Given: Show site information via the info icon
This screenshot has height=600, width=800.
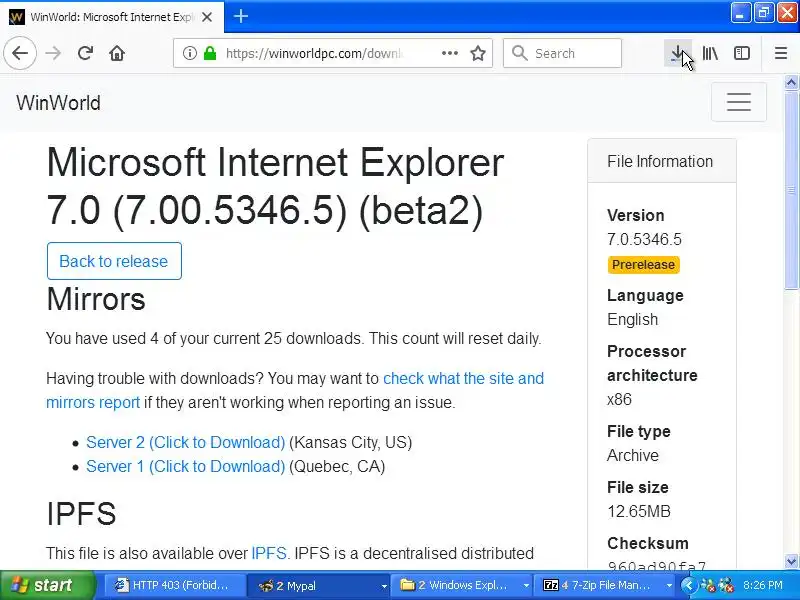Looking at the screenshot, I should tap(189, 53).
